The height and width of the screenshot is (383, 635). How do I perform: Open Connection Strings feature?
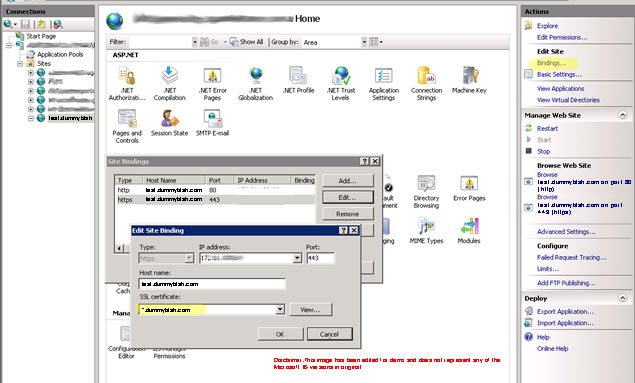426,84
